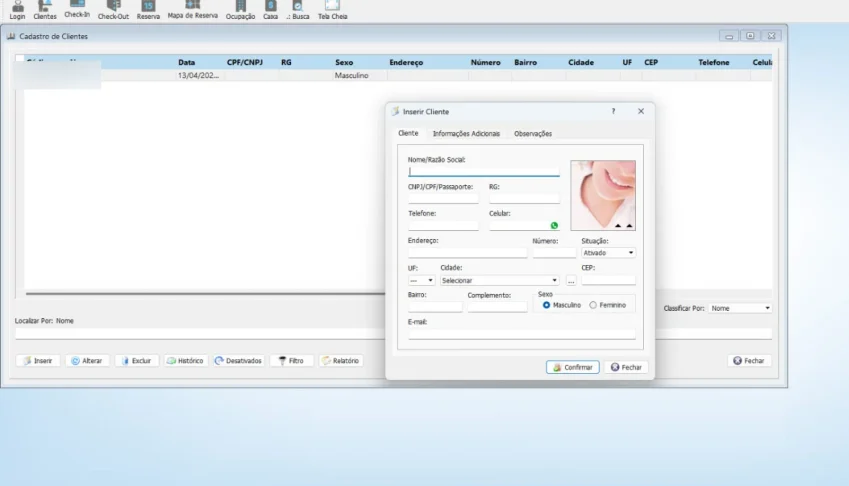Click the client photo thumbnail
The width and height of the screenshot is (849, 486).
pos(603,195)
